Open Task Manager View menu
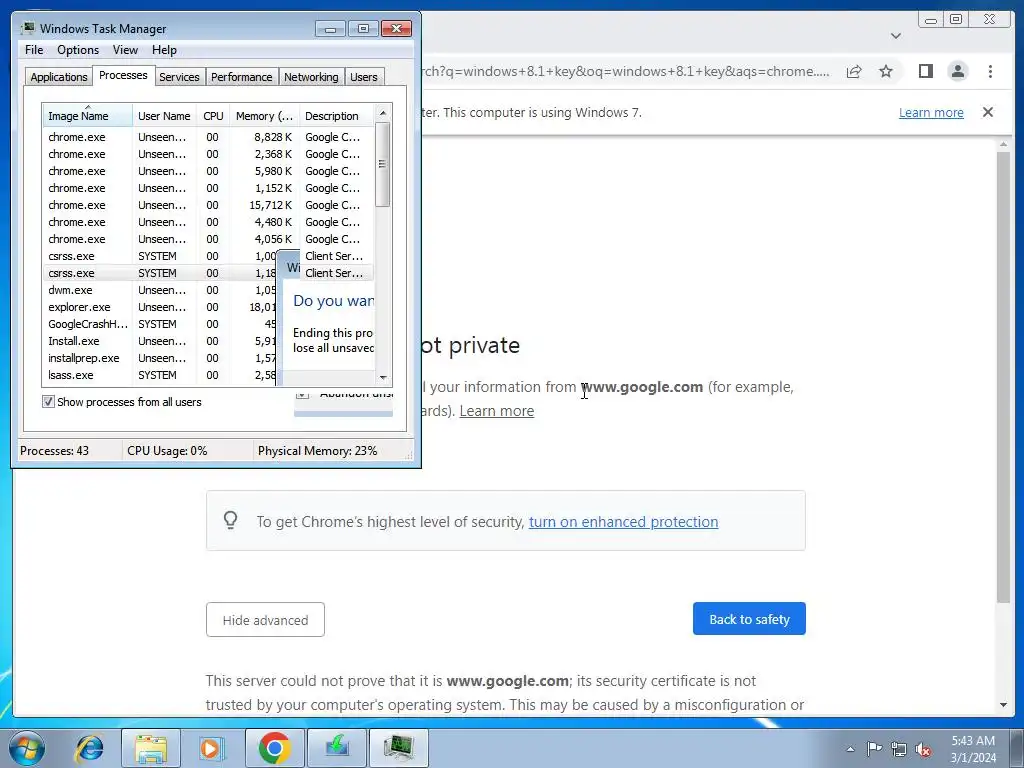The image size is (1024, 768). [125, 50]
